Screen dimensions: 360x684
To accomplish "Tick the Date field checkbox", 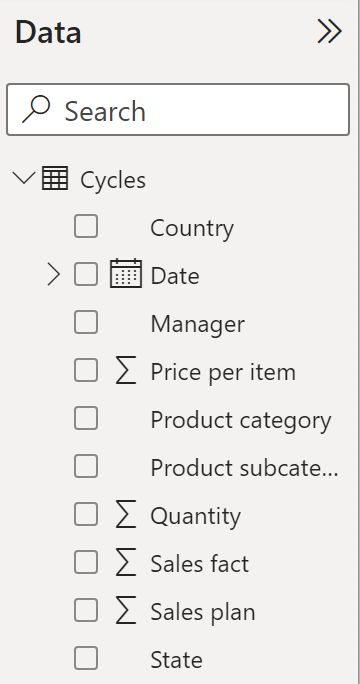I will (86, 274).
